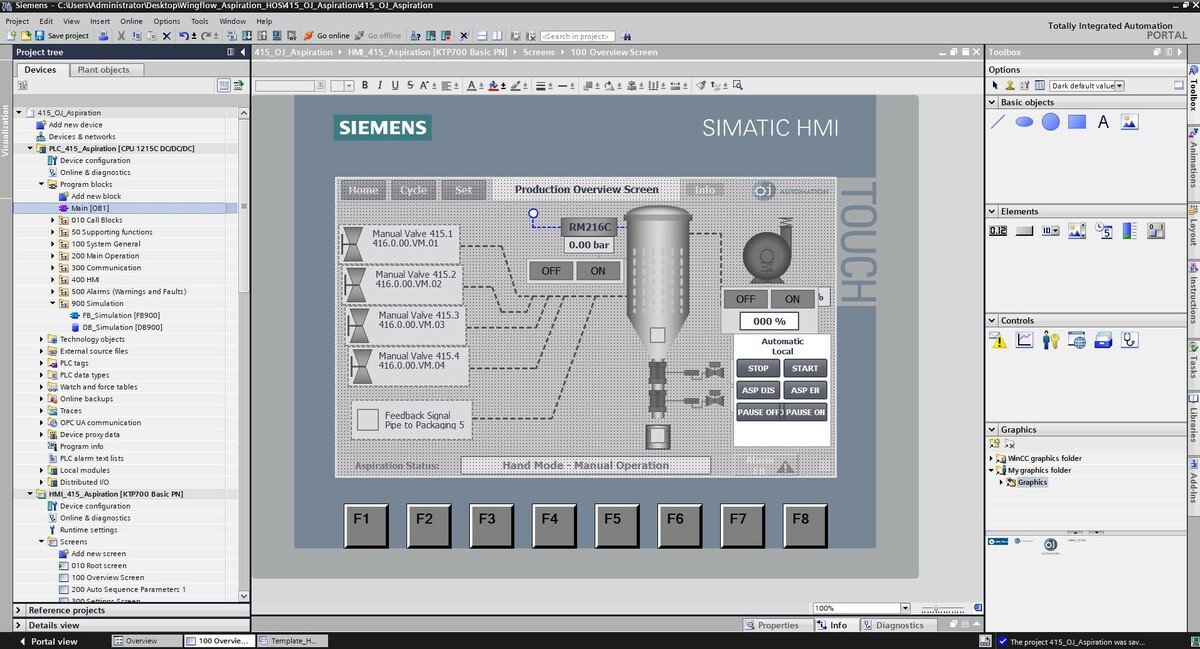Select the I/O field element
The image size is (1200, 649).
coord(998,231)
